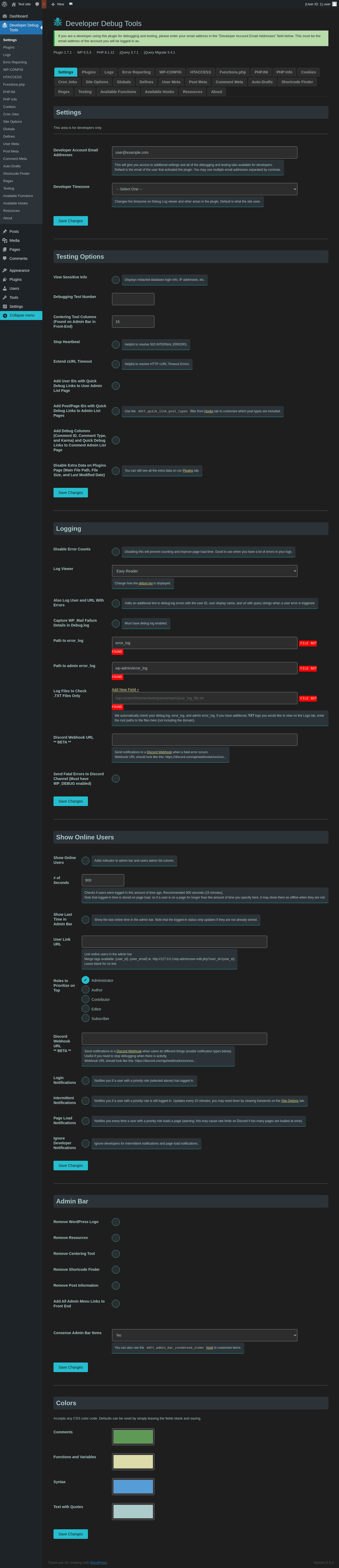
Task: Open the WordPress link in the footer
Action: click(99, 1562)
